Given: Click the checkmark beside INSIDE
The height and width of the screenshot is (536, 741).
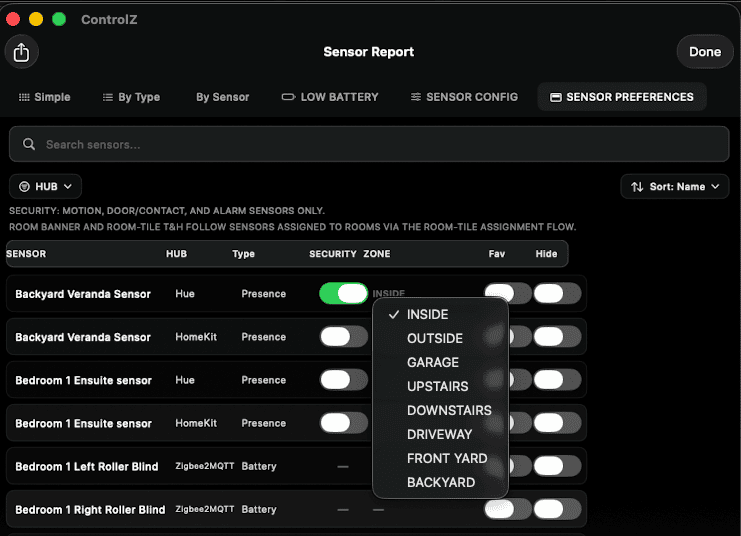Looking at the screenshot, I should coord(394,314).
